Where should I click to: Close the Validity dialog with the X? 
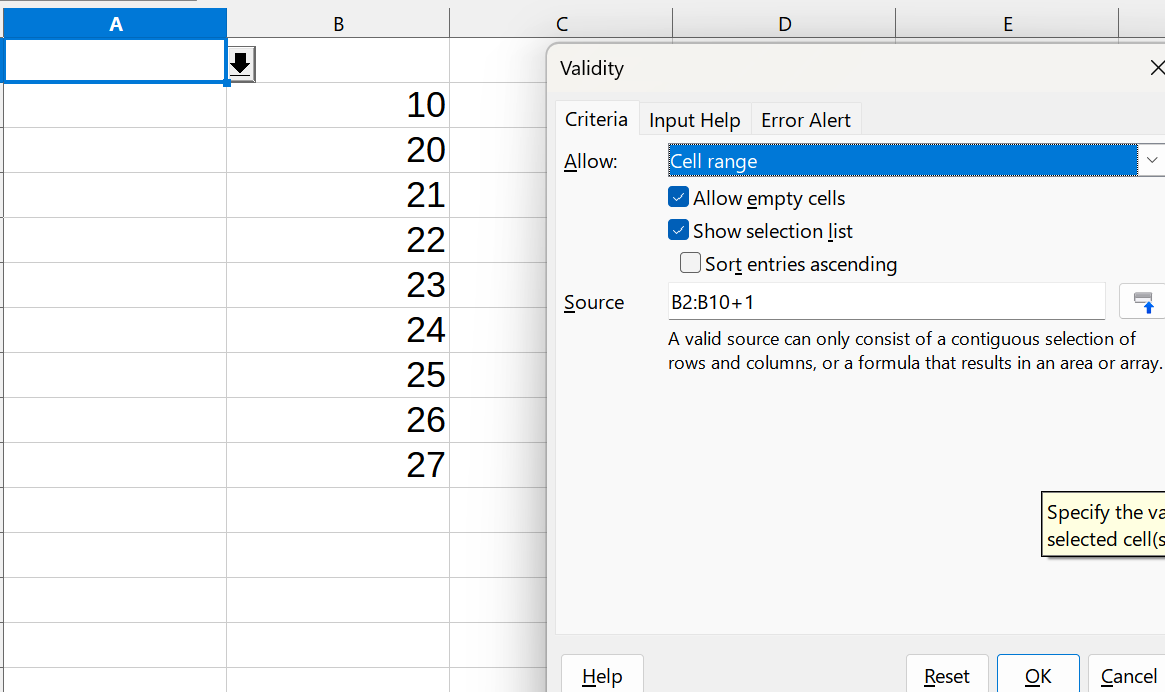pos(1157,67)
